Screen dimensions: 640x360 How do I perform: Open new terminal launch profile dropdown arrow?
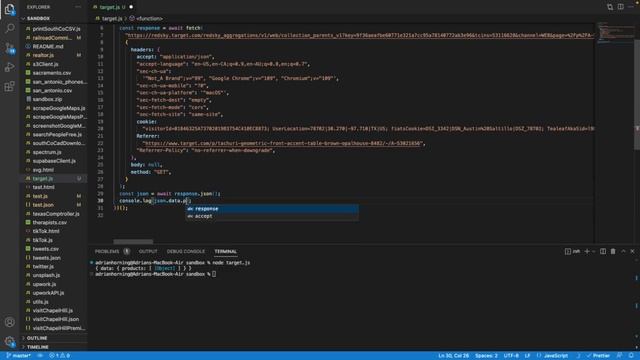(x=593, y=251)
